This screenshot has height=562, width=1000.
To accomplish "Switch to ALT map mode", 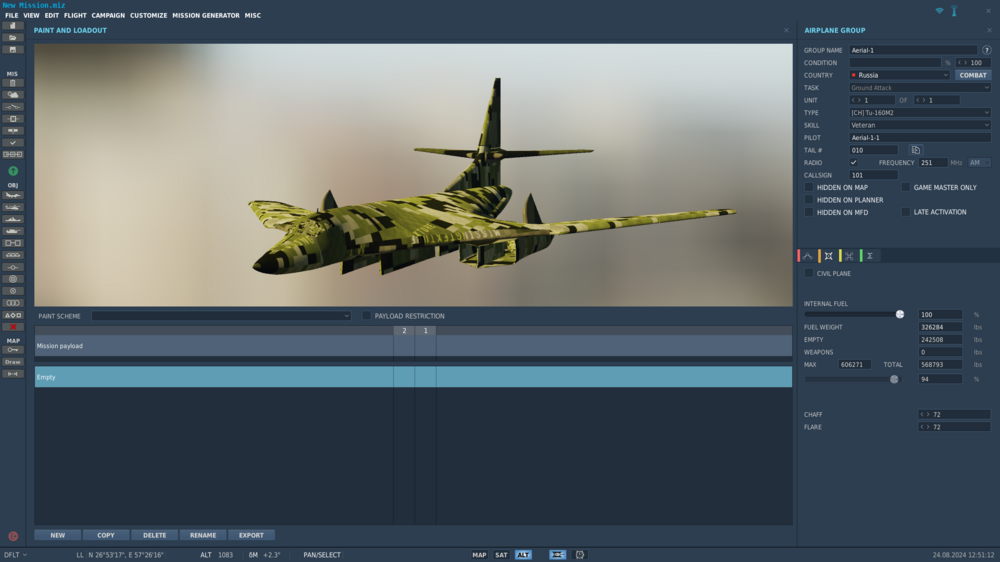I will click(523, 555).
